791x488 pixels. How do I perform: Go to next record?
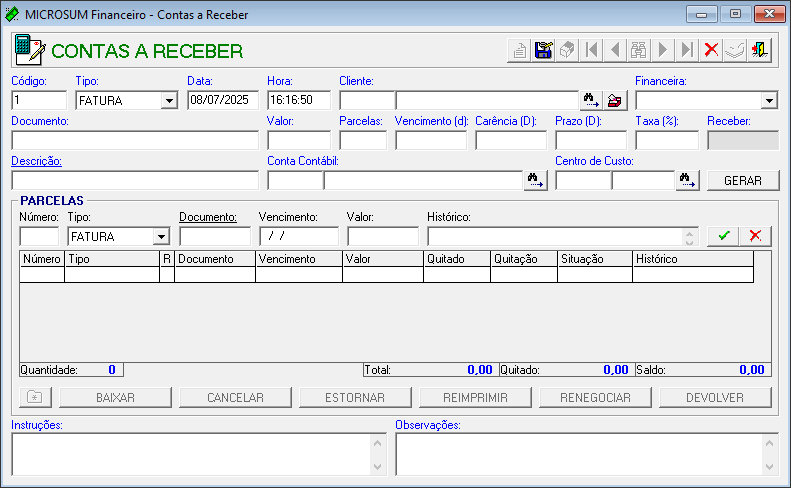tap(663, 50)
